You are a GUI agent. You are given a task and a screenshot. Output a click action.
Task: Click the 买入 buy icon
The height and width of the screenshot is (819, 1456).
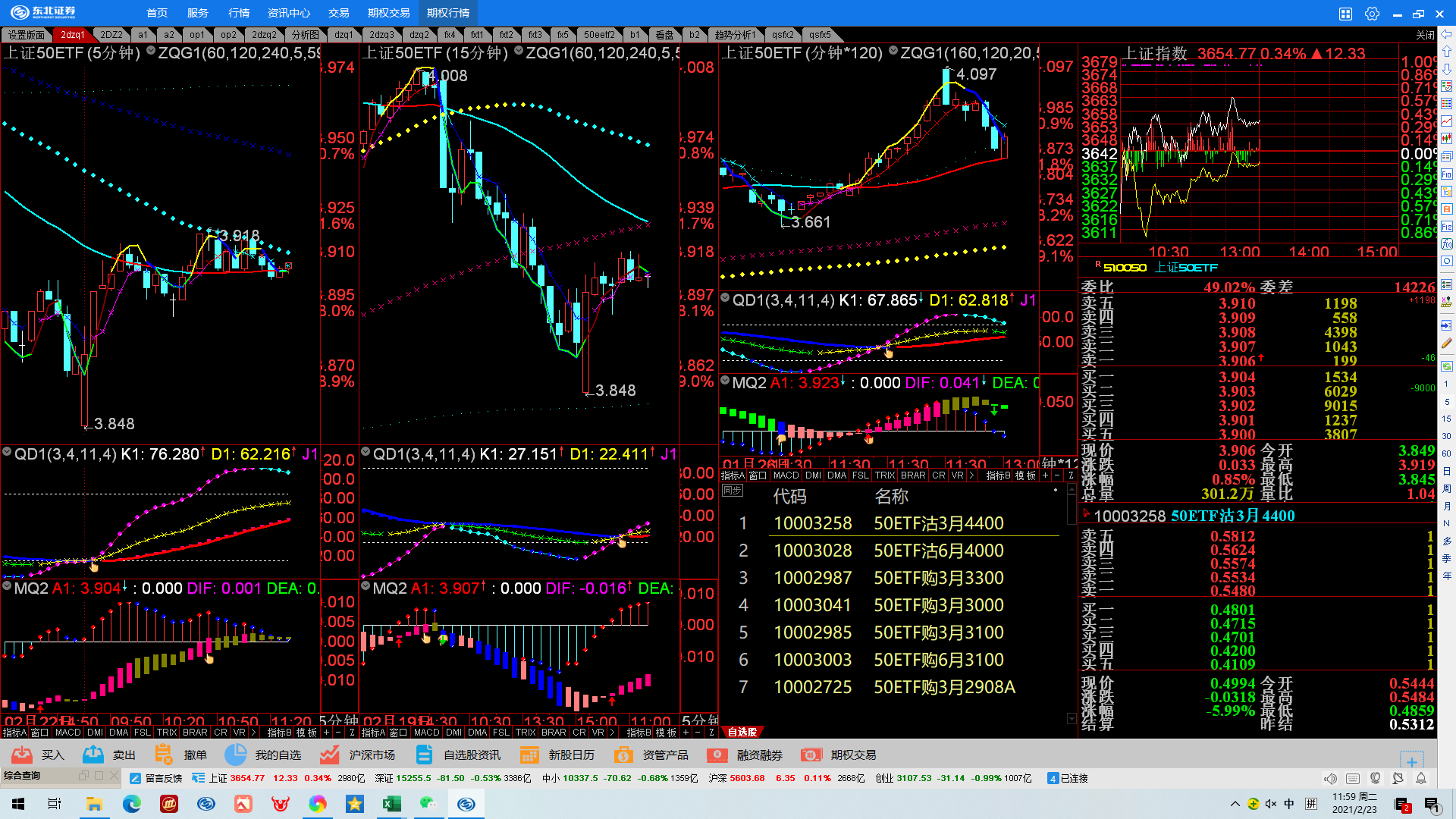[22, 755]
